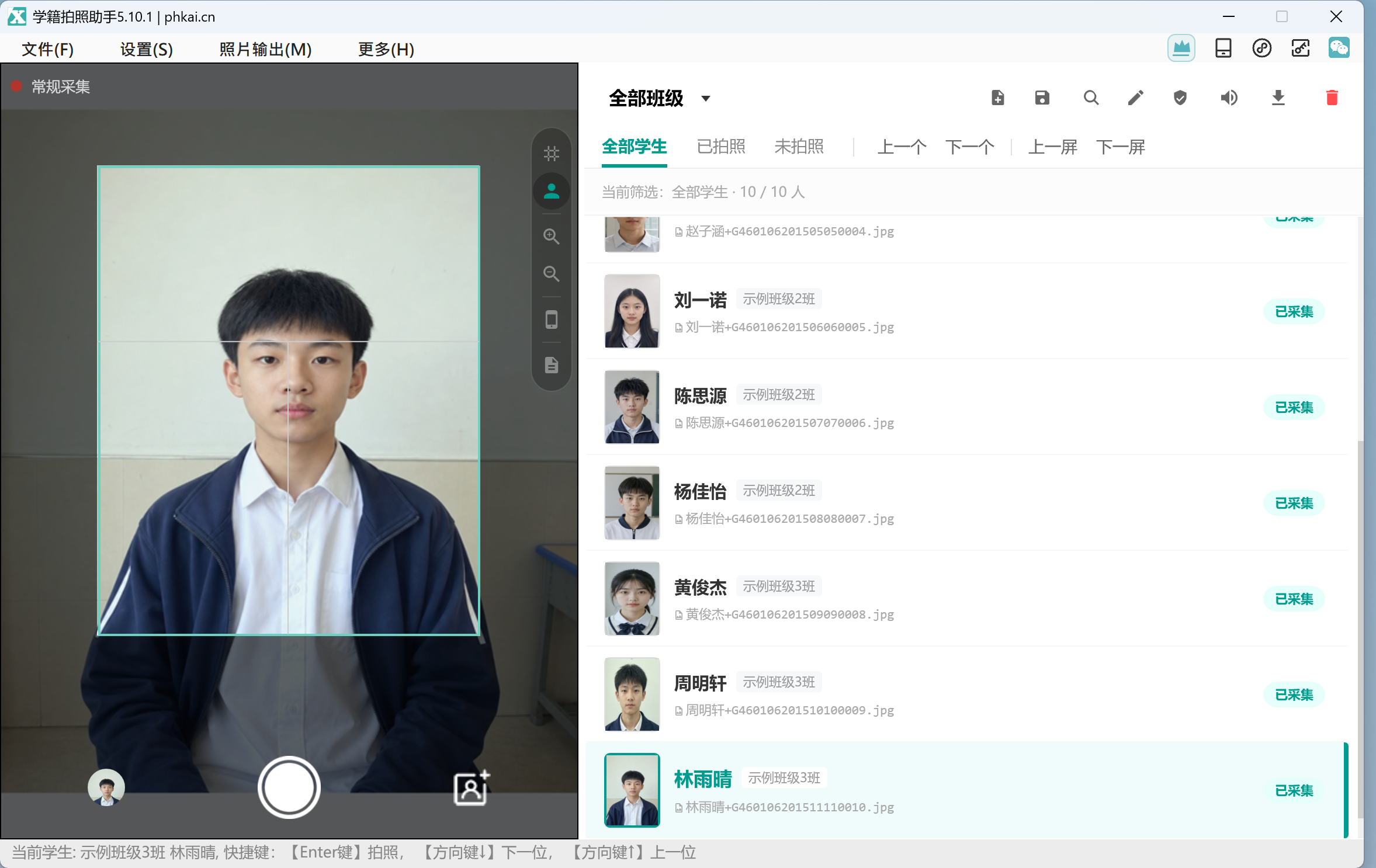The width and height of the screenshot is (1376, 868).
Task: Click 陈思源's photo thumbnail
Action: [x=632, y=407]
